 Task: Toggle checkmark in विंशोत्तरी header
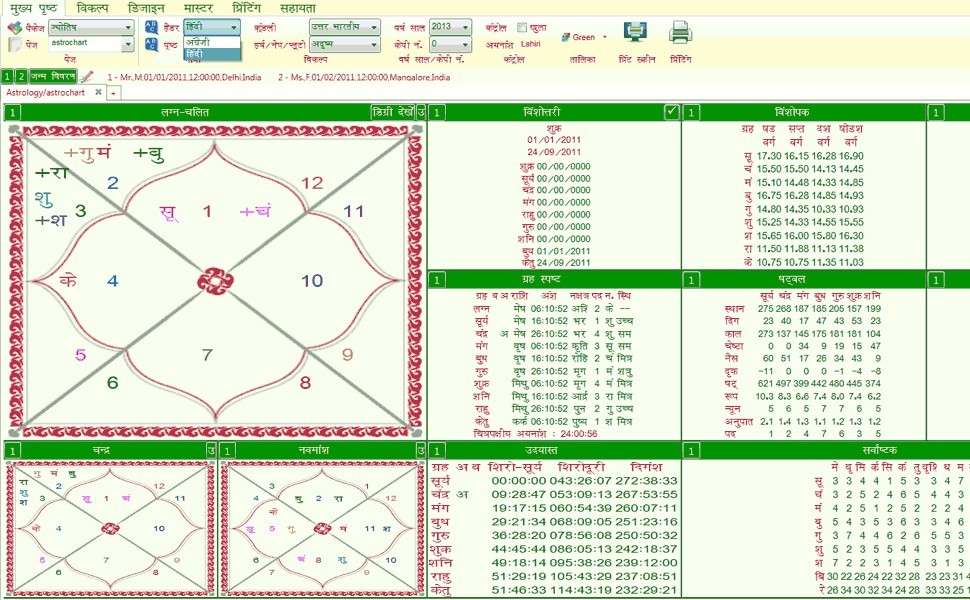671,112
